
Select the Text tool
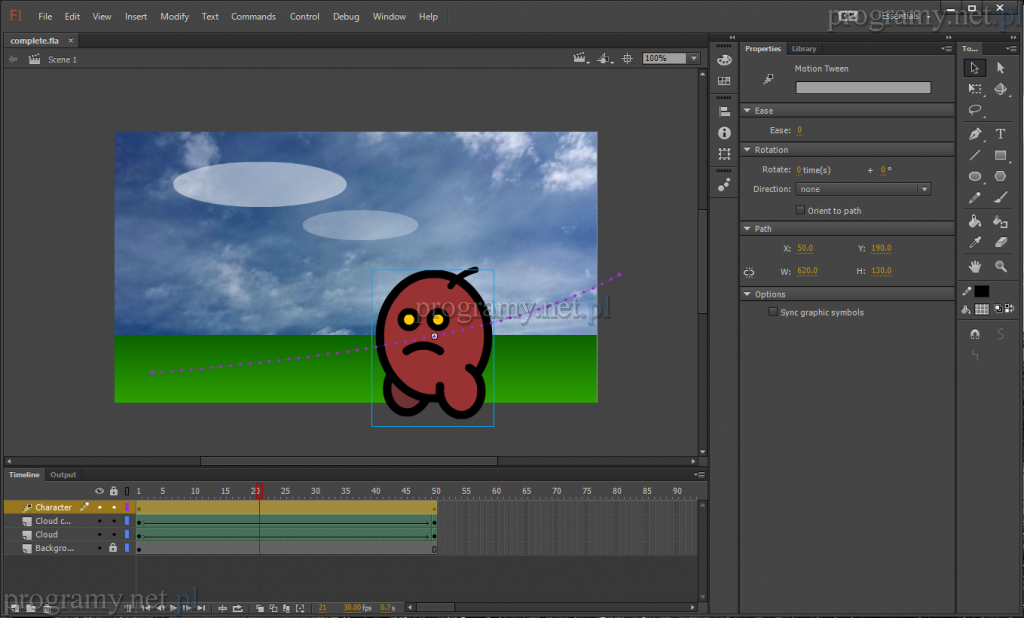click(x=1000, y=134)
